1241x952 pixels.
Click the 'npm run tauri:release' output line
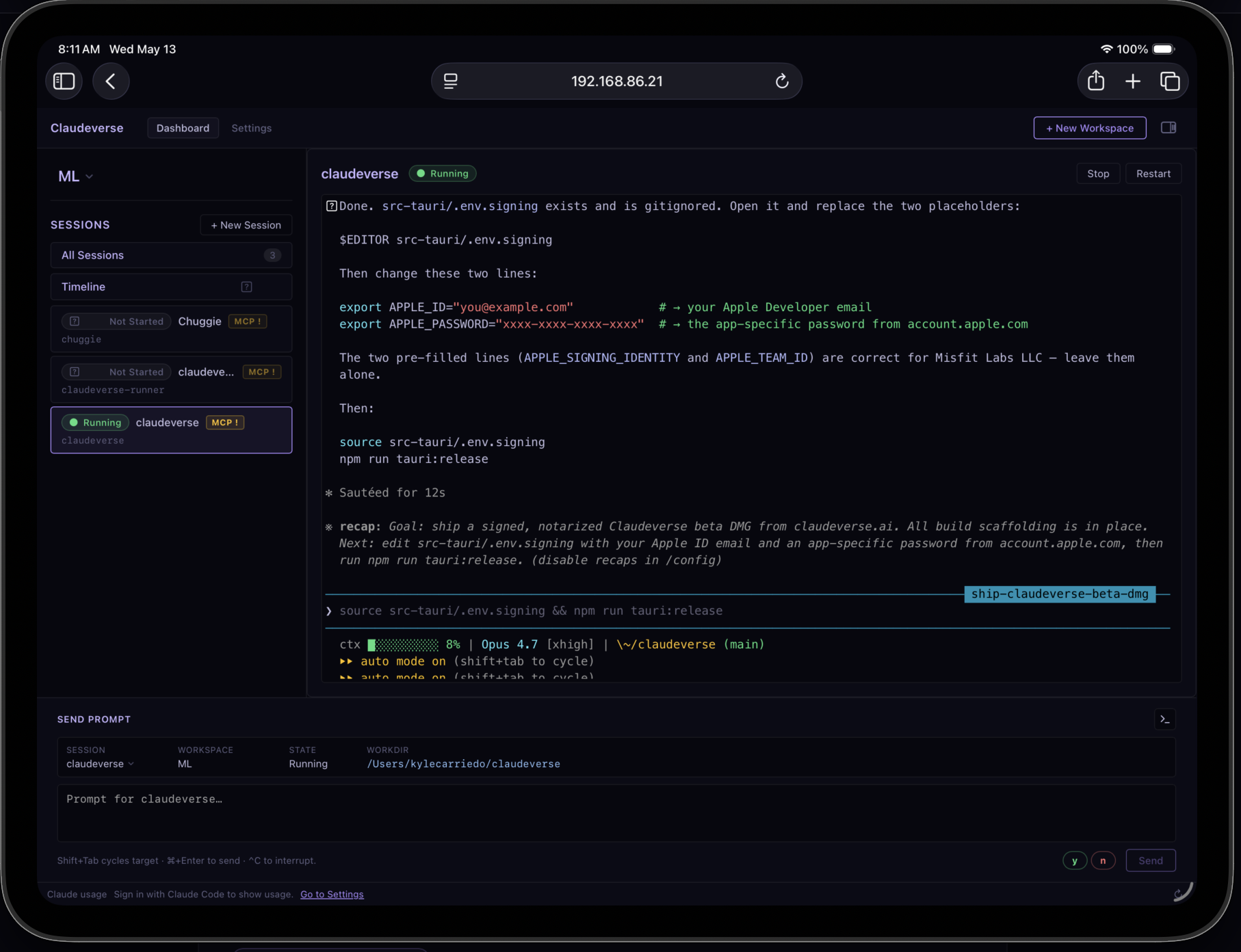414,459
